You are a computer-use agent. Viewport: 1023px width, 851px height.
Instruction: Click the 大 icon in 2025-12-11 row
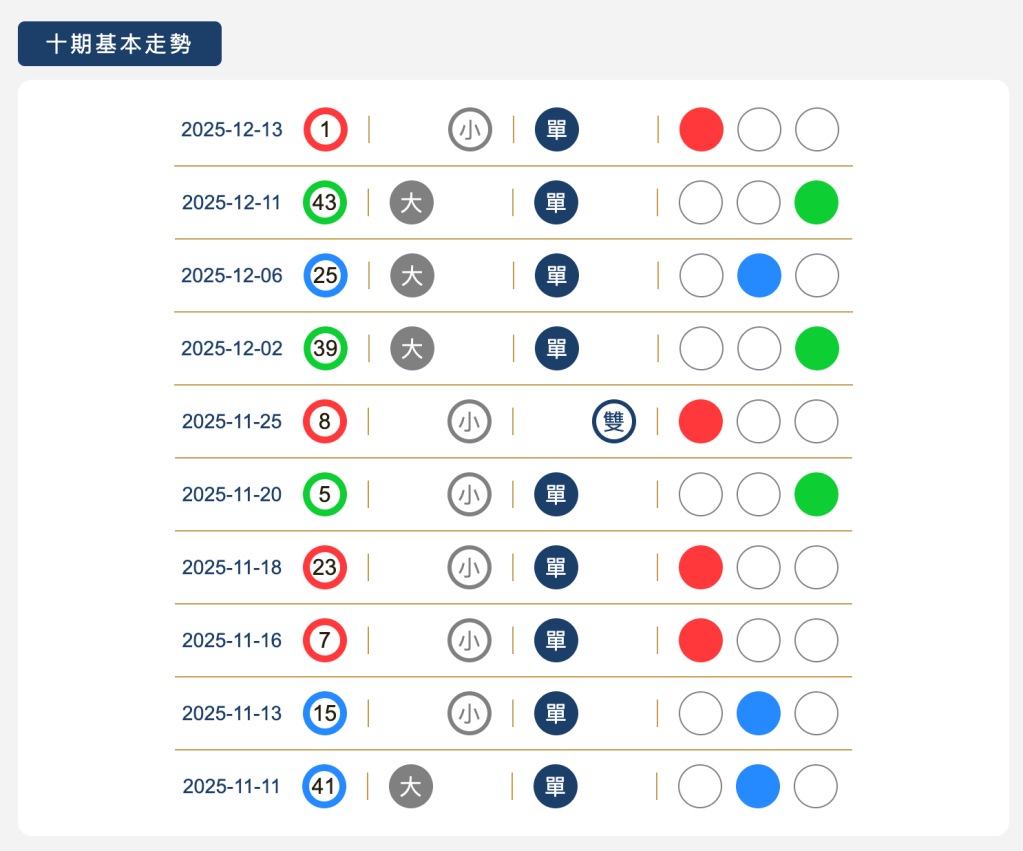point(411,203)
